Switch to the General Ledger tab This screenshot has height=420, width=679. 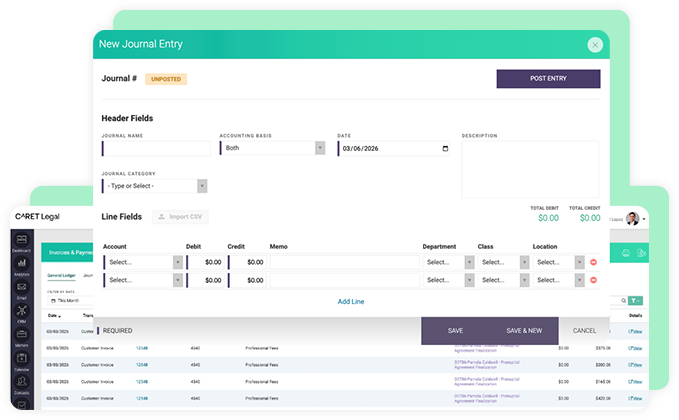pos(62,275)
